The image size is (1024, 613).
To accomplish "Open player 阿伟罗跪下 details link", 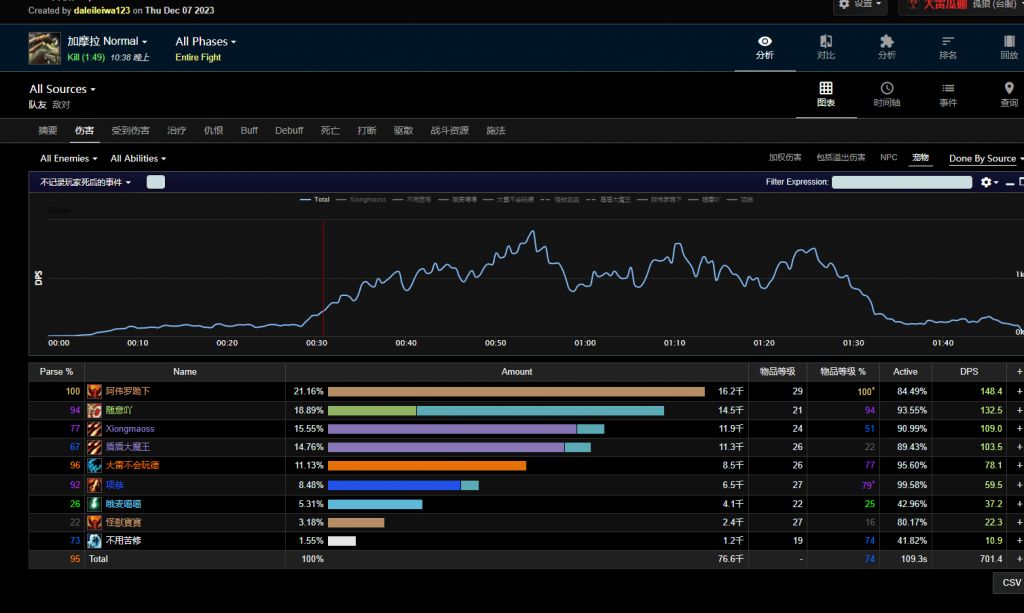I will (x=130, y=391).
